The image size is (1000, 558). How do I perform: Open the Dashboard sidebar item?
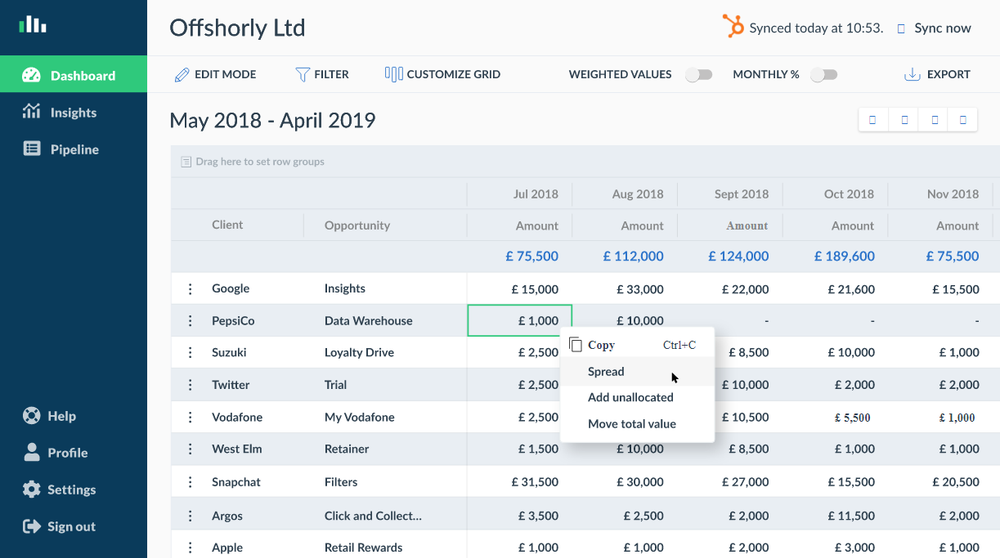[x=73, y=75]
